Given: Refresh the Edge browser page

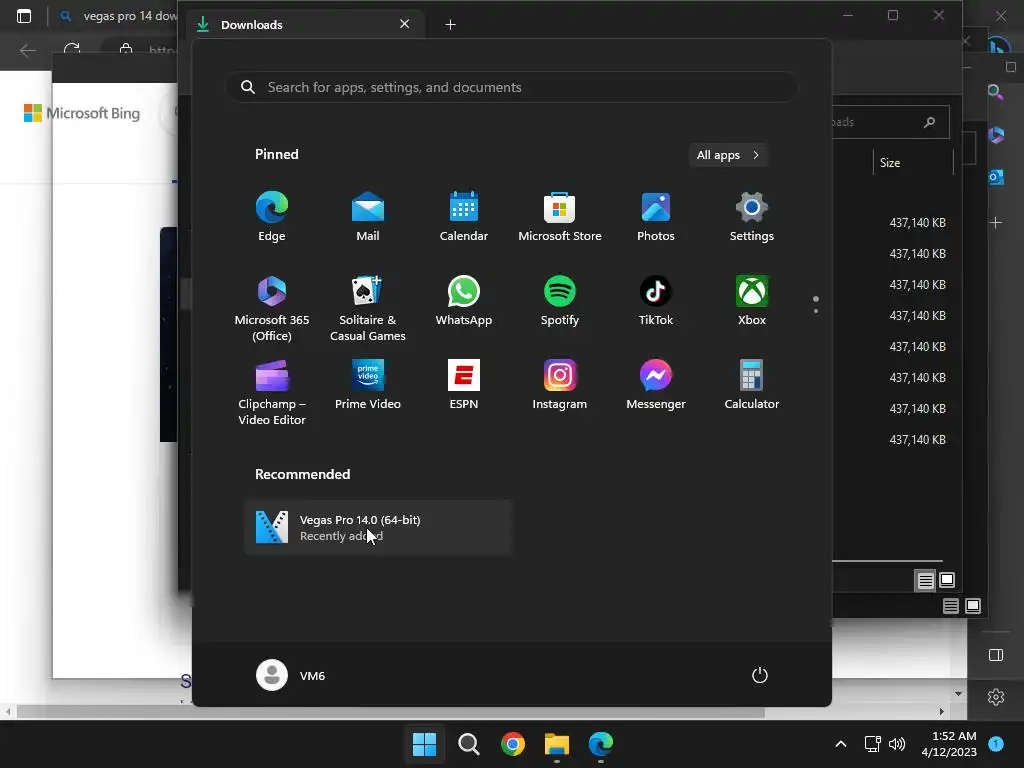Looking at the screenshot, I should (x=72, y=50).
